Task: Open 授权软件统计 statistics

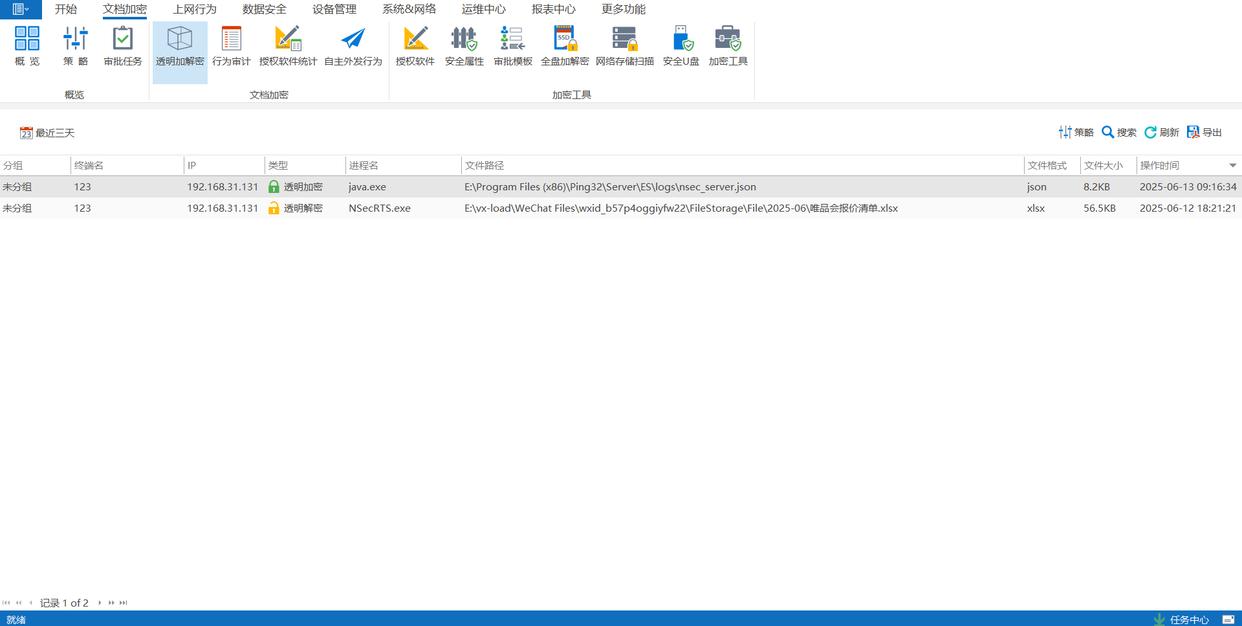Action: [x=288, y=46]
